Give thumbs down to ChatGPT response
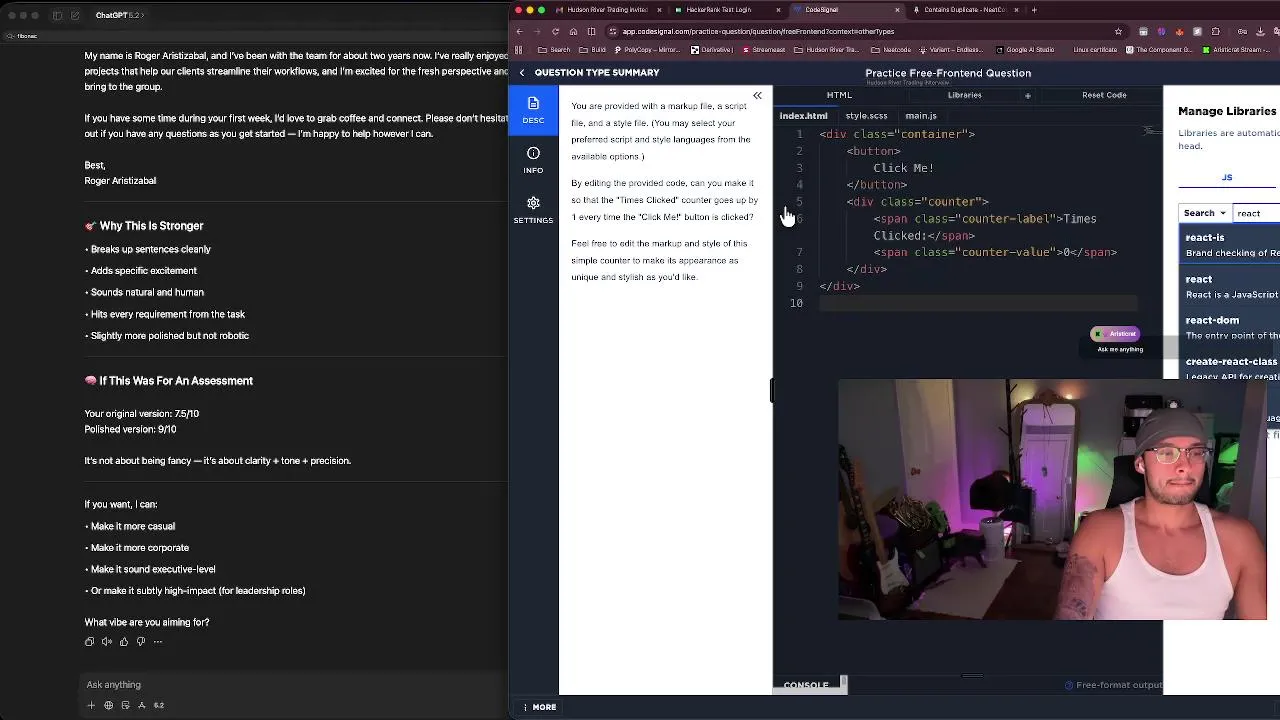 pos(141,642)
